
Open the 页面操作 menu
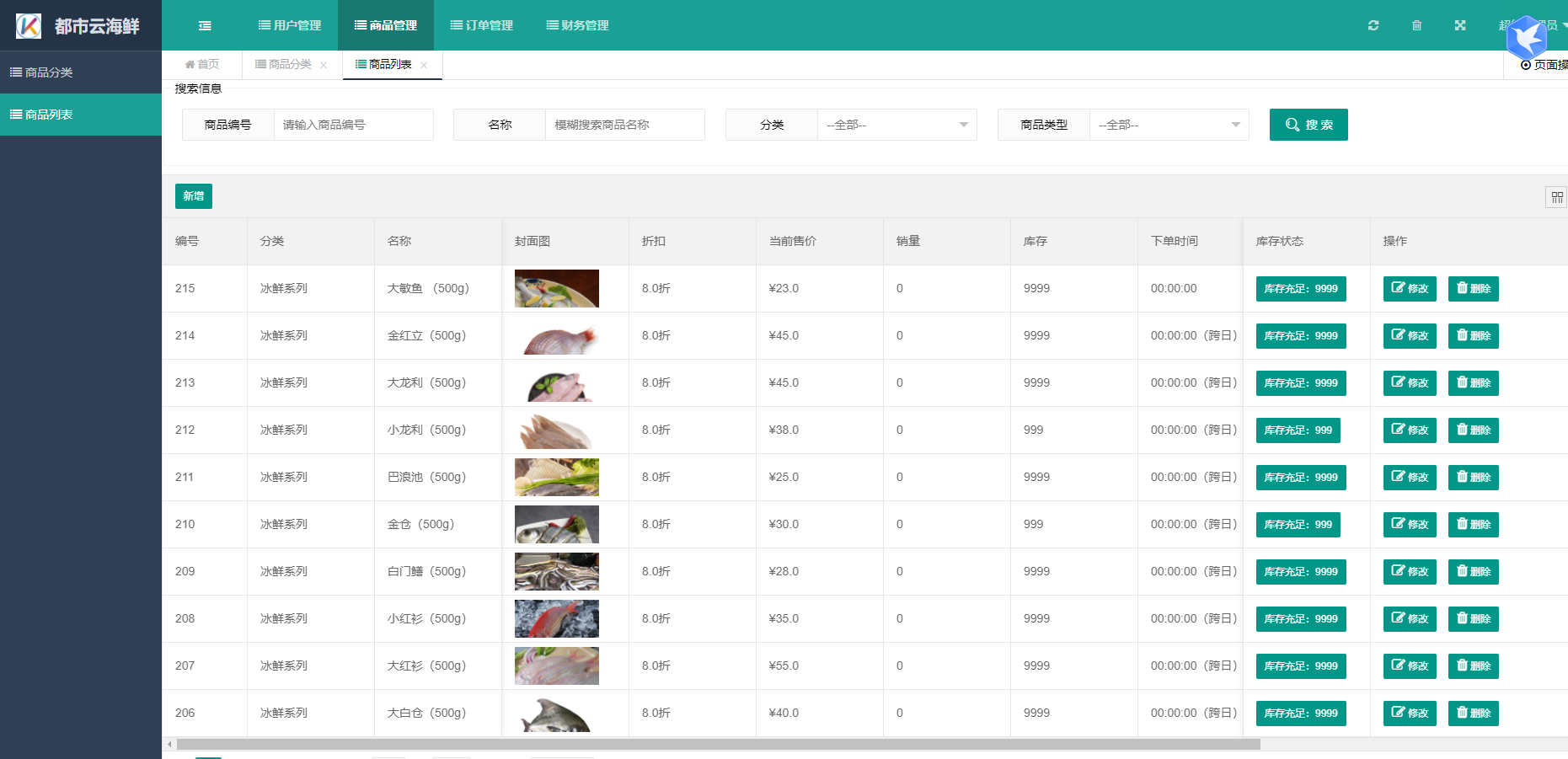pos(1544,65)
